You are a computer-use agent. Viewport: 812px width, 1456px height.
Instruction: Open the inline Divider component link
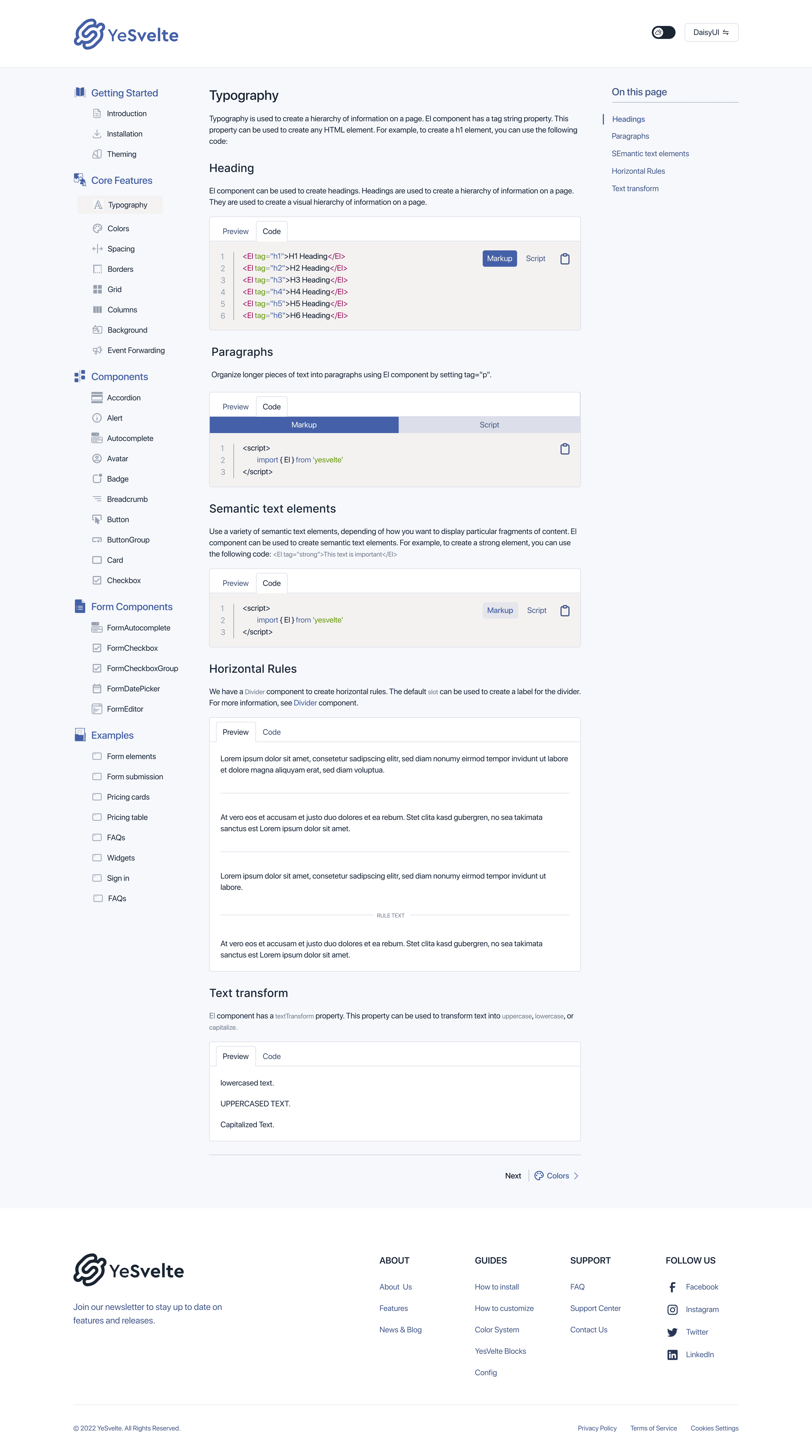coord(305,703)
